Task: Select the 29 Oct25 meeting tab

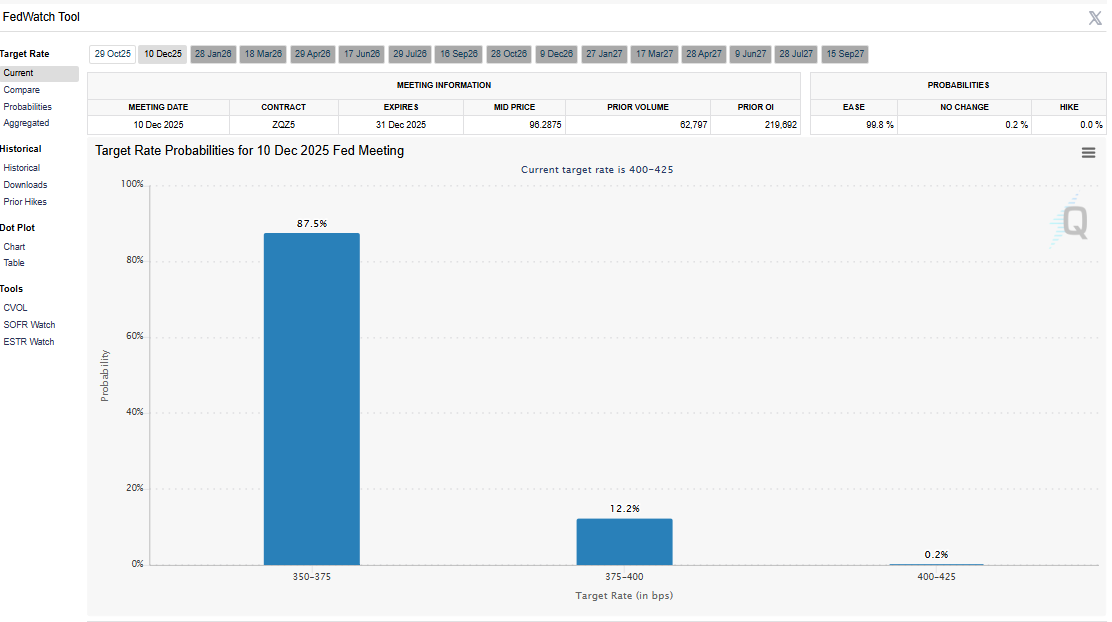Action: (113, 54)
